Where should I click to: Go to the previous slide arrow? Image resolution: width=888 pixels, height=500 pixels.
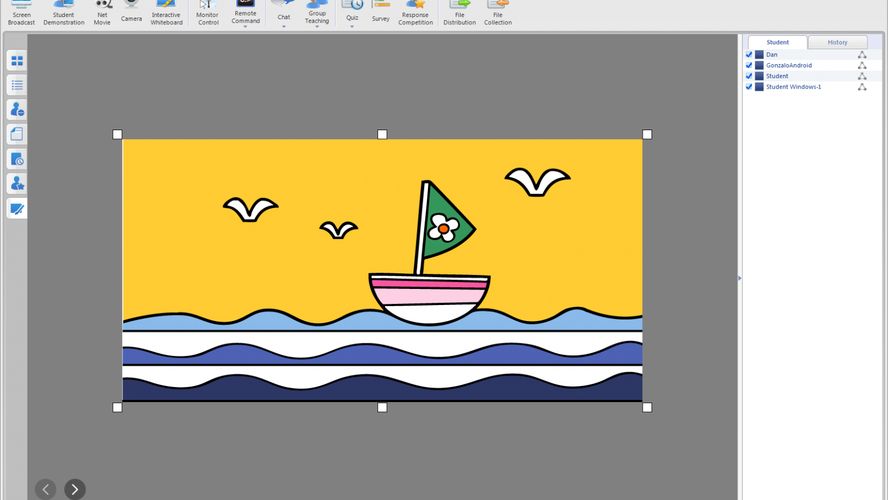click(46, 489)
